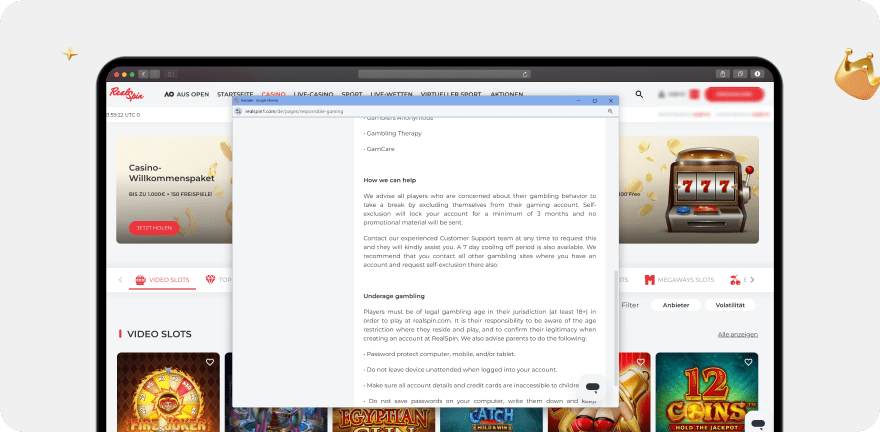Open the site search magnifier icon
Viewport: 880px width, 432px height.
click(x=639, y=94)
